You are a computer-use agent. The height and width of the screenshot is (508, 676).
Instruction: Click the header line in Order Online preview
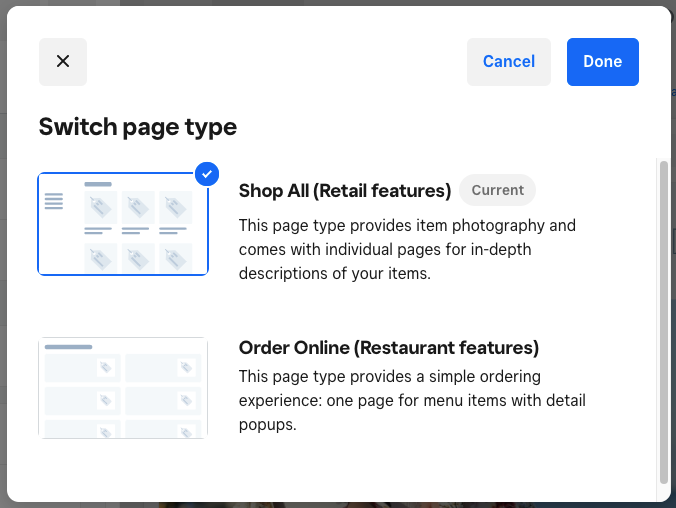click(69, 347)
